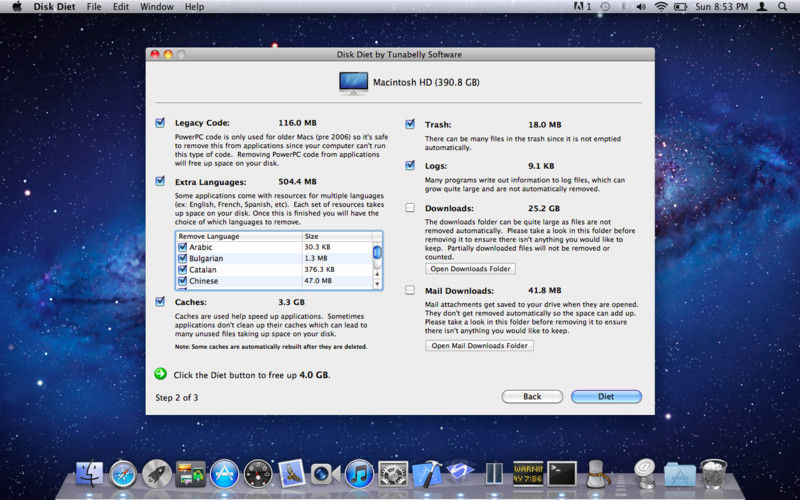Image resolution: width=800 pixels, height=500 pixels.
Task: Click the menu bar clock Sun 8:53 PM
Action: coord(721,7)
